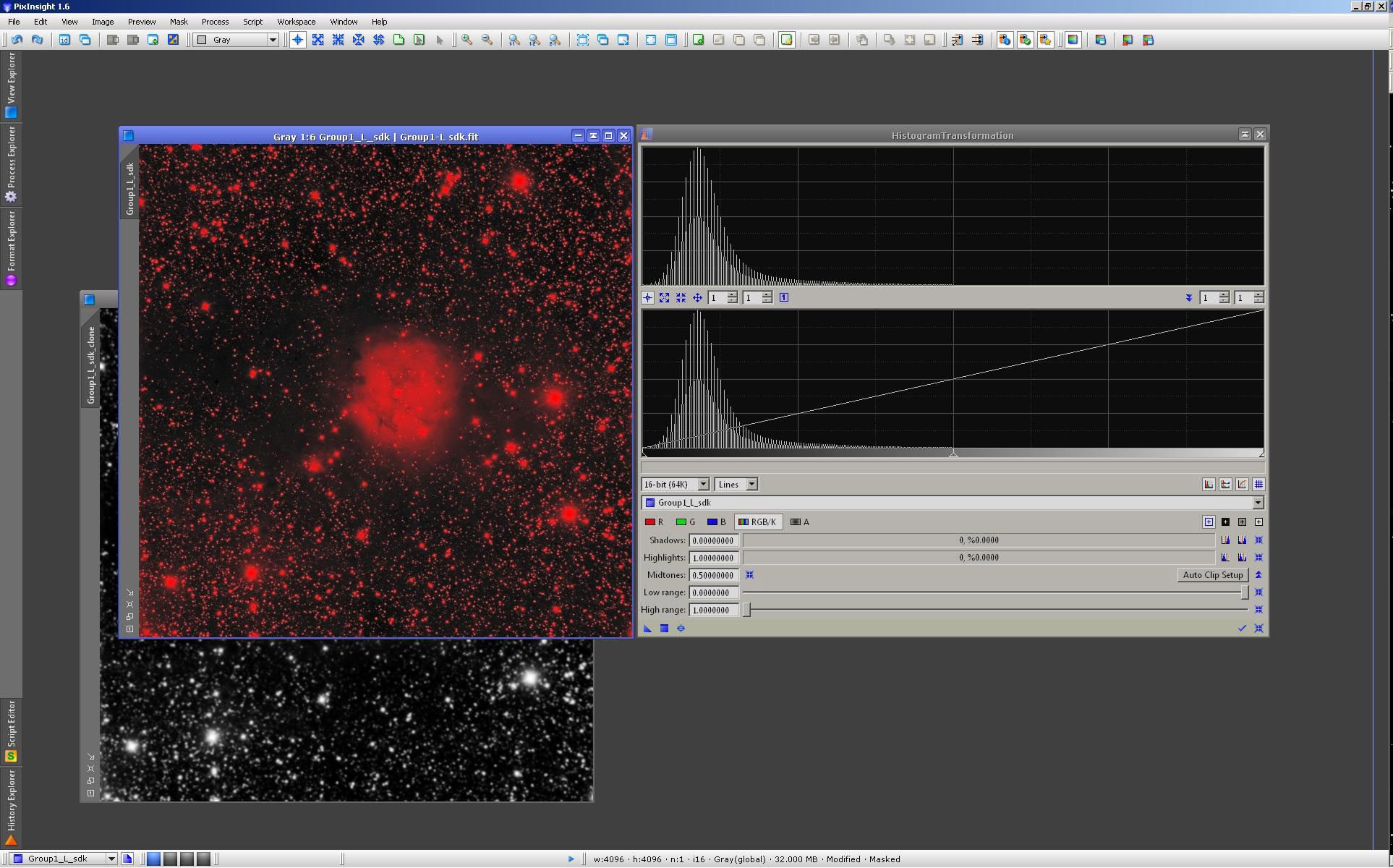Select the G channel
Image resolution: width=1393 pixels, height=868 pixels.
pos(685,522)
